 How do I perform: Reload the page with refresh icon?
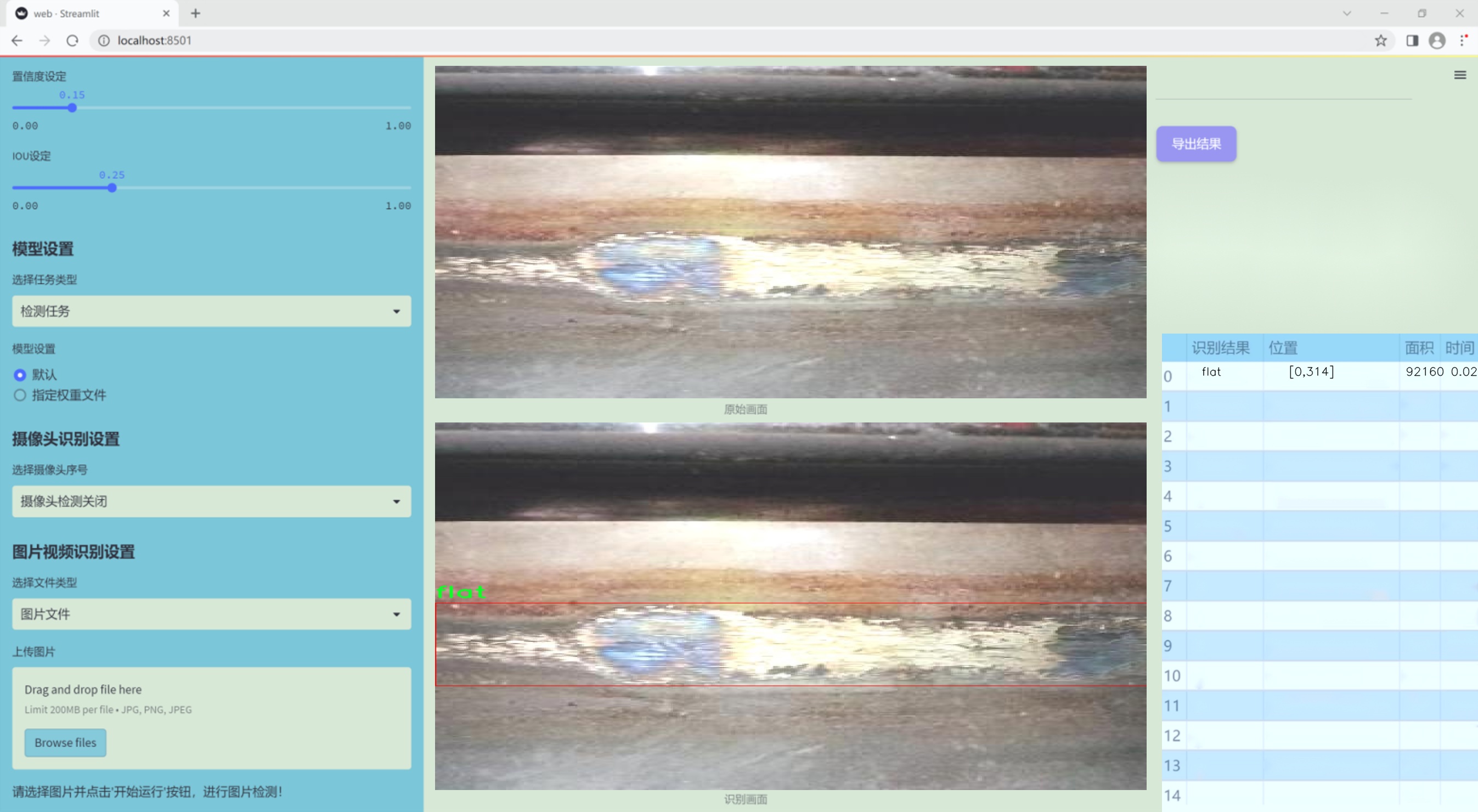[72, 41]
